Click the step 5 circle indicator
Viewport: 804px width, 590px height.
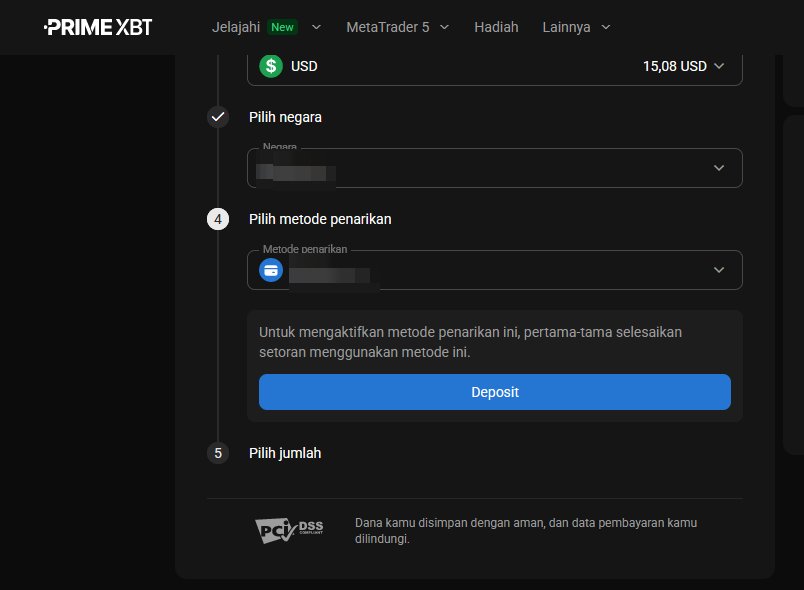click(x=218, y=453)
